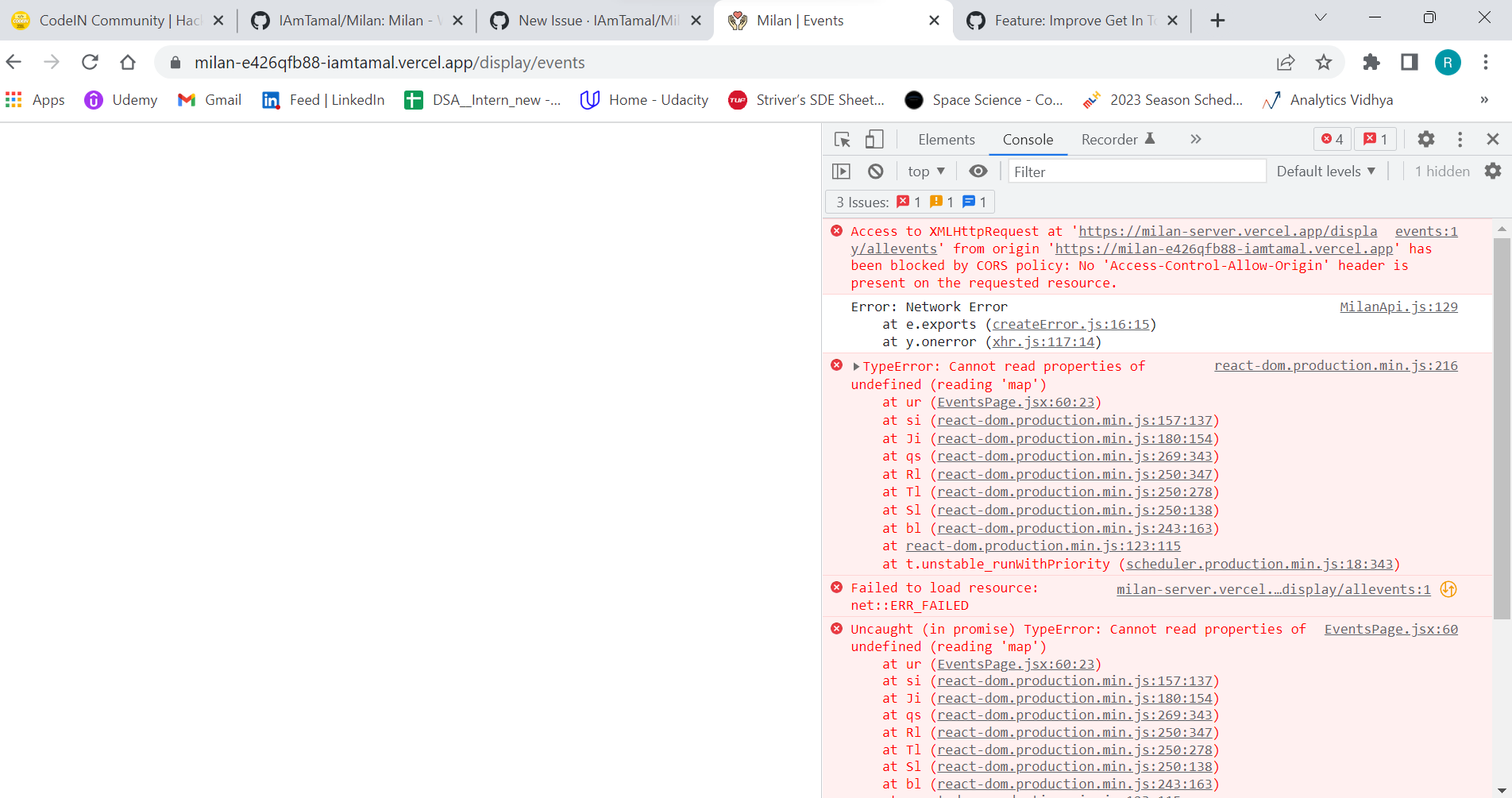This screenshot has width=1512, height=798.
Task: Select the JavaScript context 'top' dropdown
Action: pyautogui.click(x=927, y=172)
